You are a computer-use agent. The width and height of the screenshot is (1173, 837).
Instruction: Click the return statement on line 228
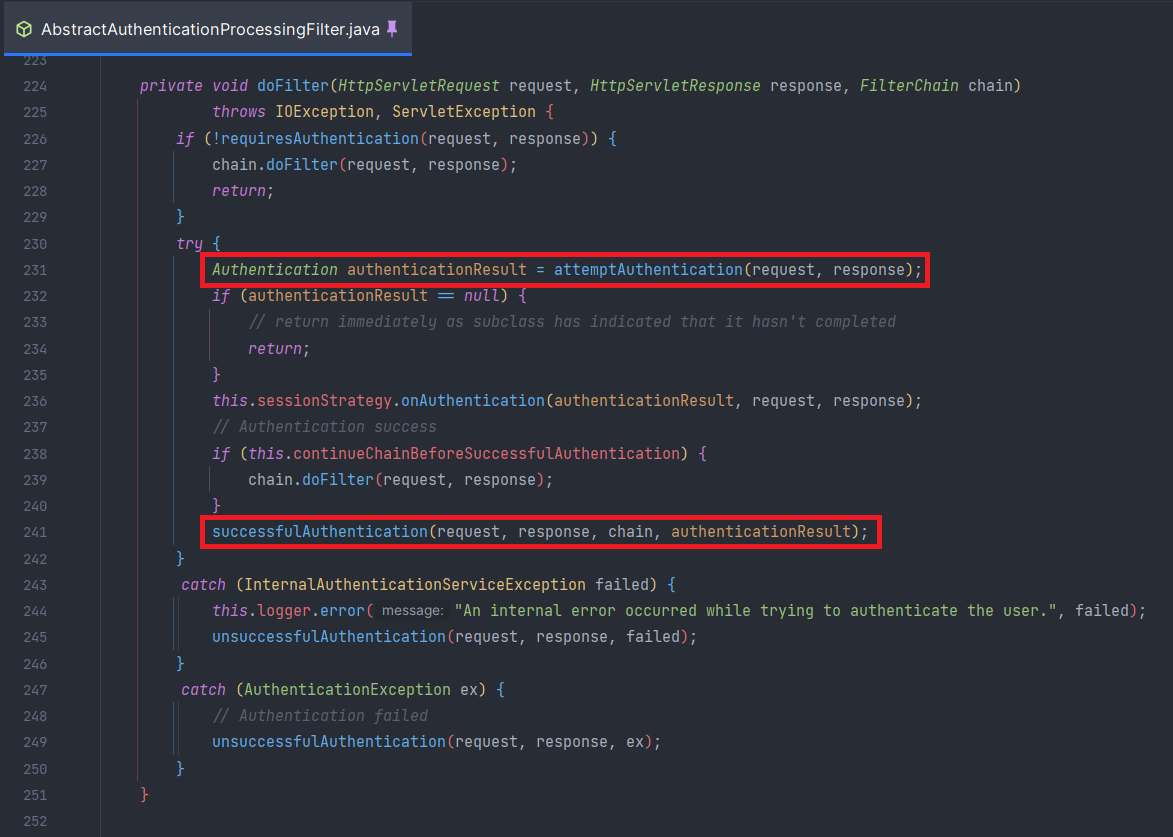(243, 191)
